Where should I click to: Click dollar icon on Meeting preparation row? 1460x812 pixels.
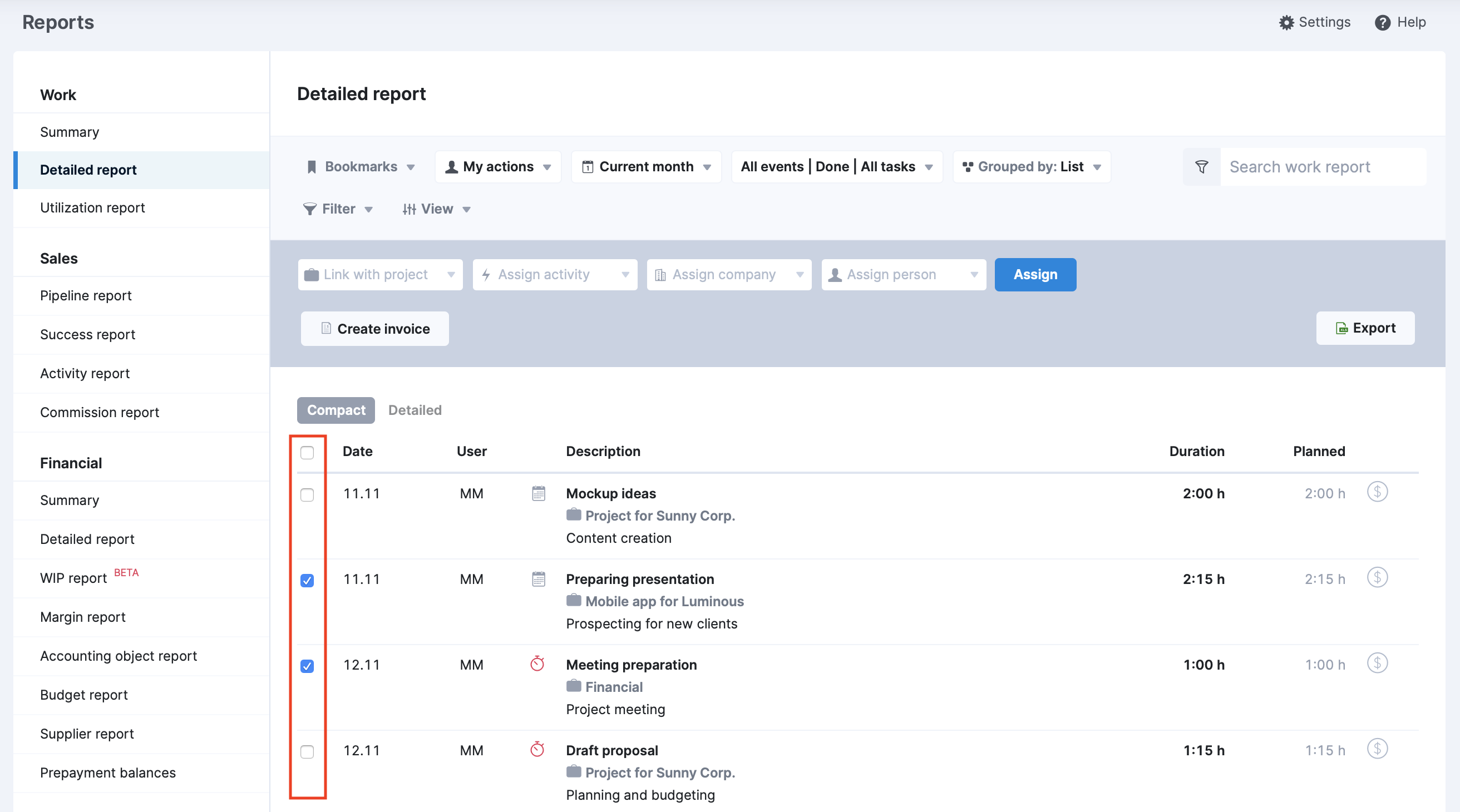pos(1377,663)
